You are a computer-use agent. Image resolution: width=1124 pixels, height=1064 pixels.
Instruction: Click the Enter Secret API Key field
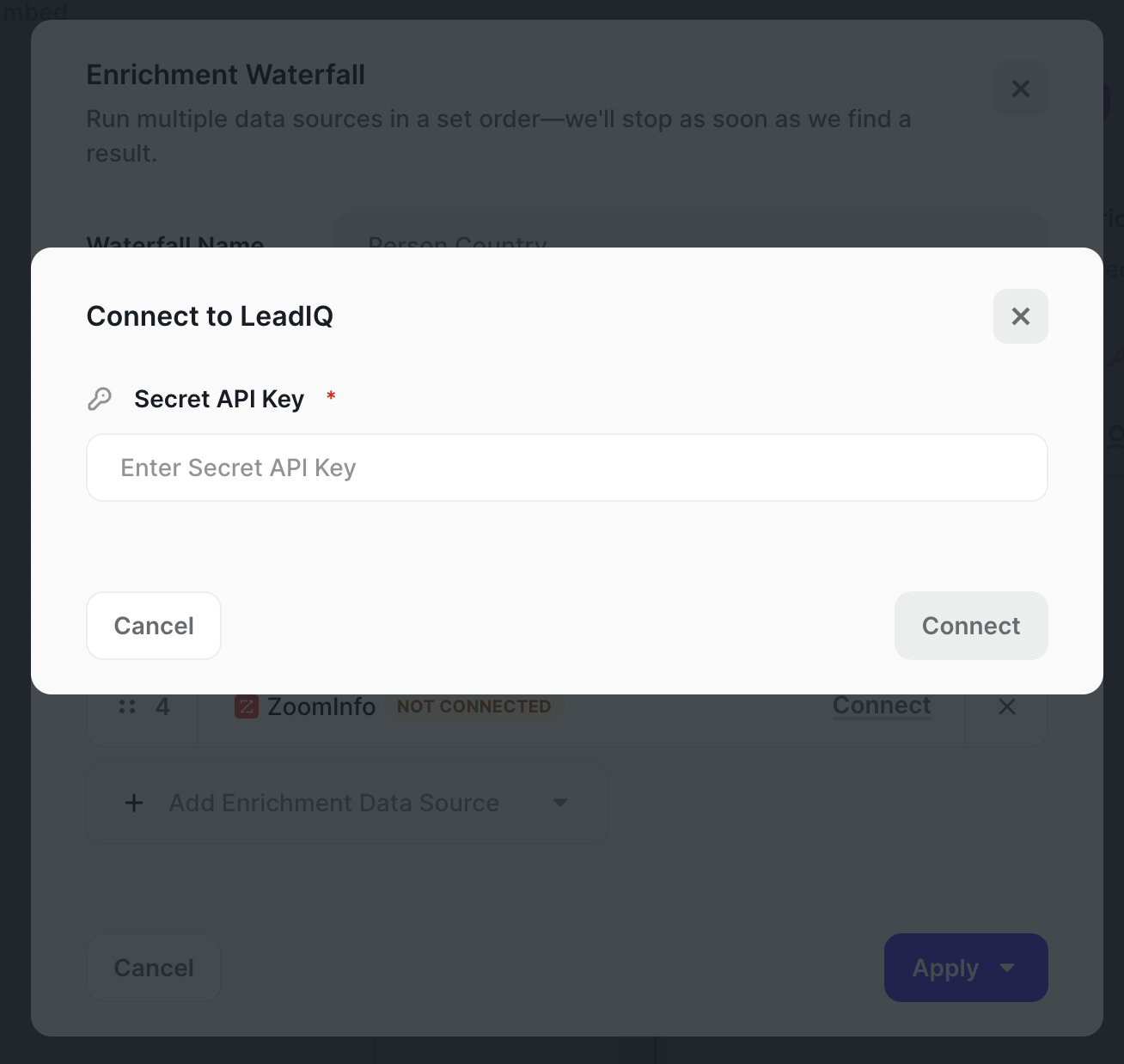(566, 468)
